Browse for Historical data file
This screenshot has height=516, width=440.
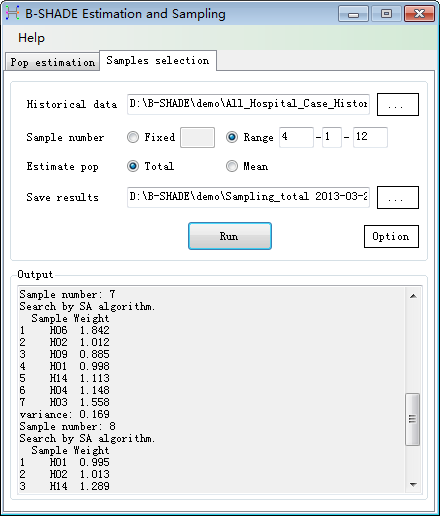(x=398, y=104)
